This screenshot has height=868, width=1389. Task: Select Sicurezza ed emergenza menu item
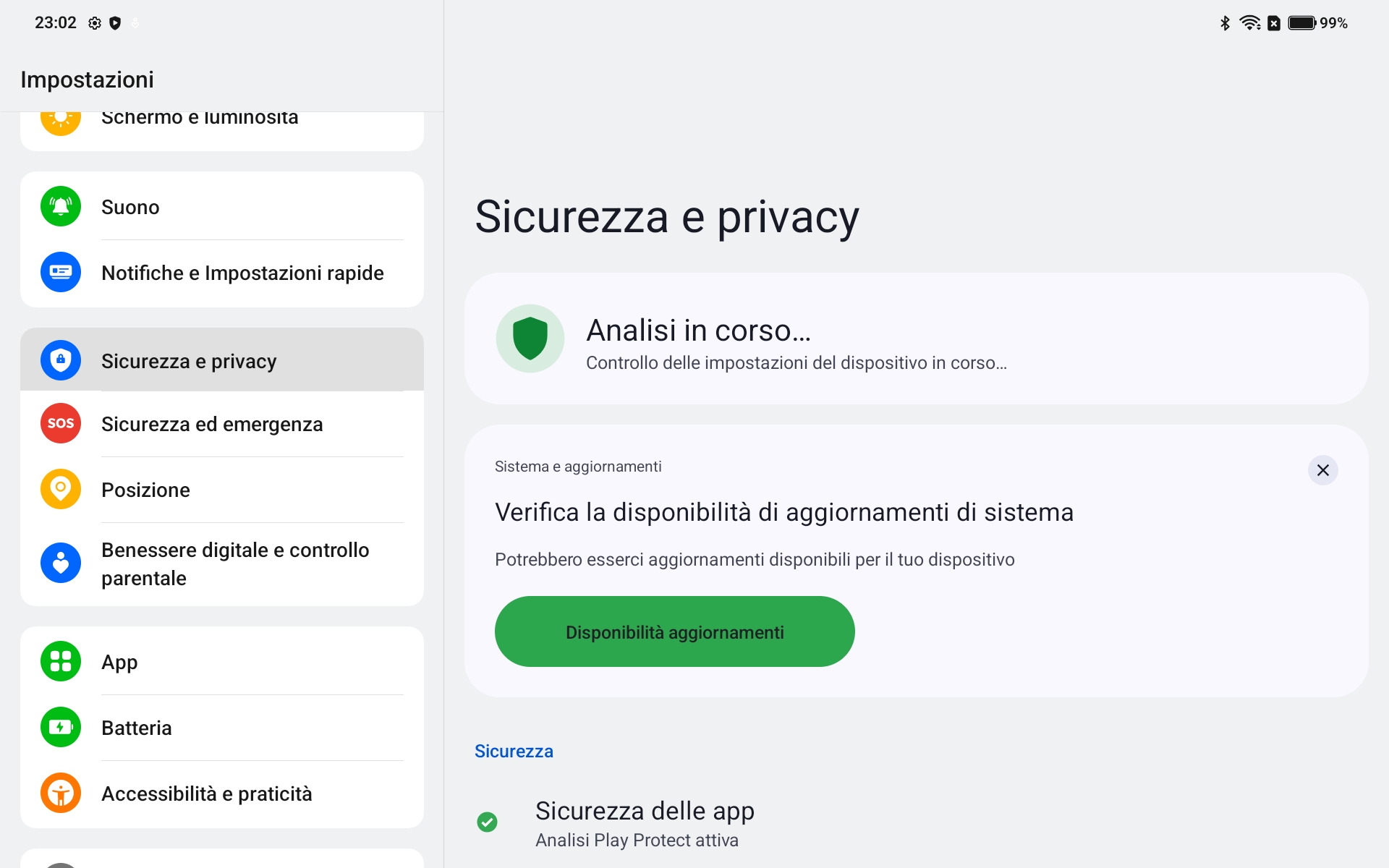point(222,424)
